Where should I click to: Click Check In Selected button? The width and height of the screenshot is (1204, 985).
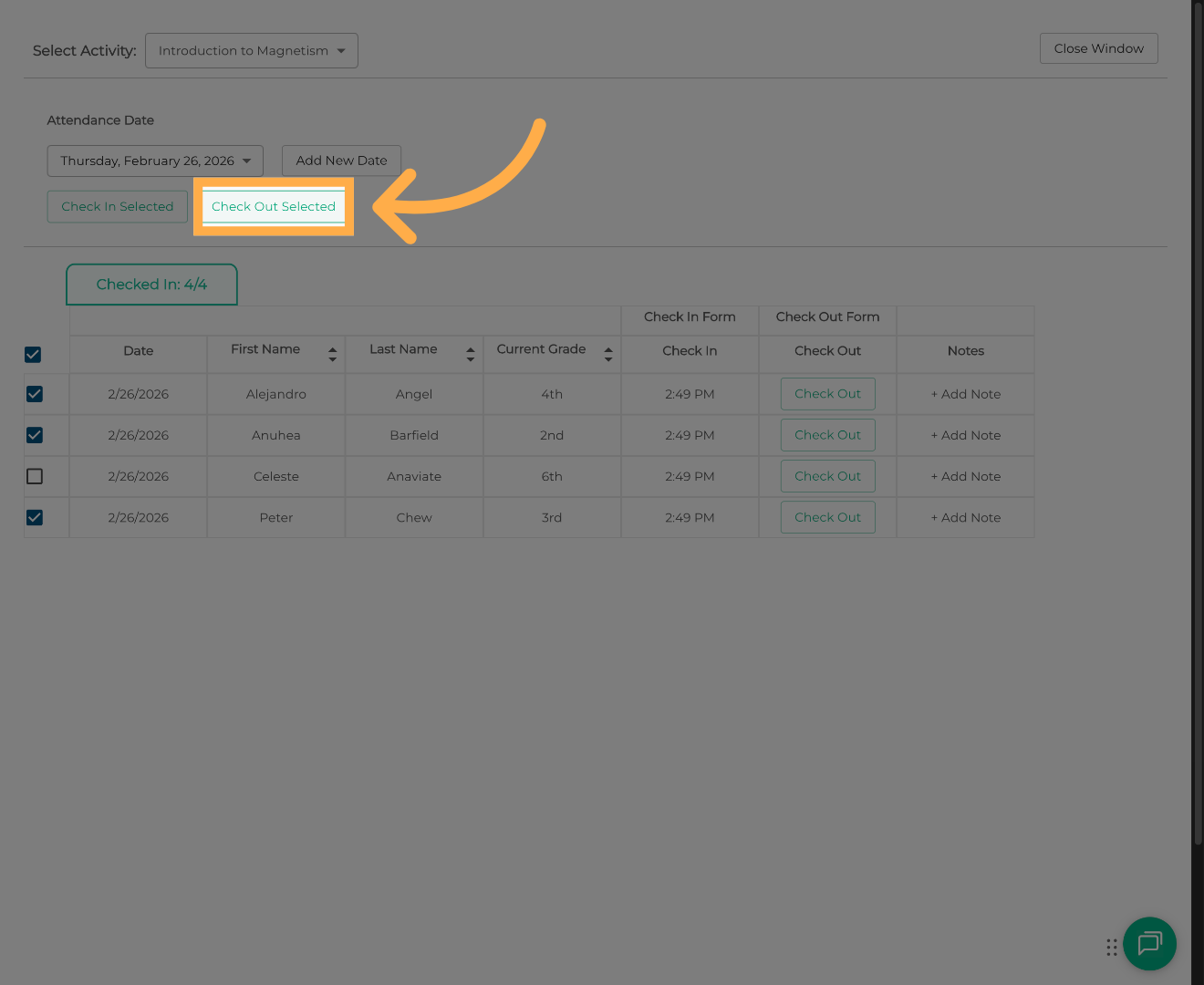pyautogui.click(x=117, y=207)
